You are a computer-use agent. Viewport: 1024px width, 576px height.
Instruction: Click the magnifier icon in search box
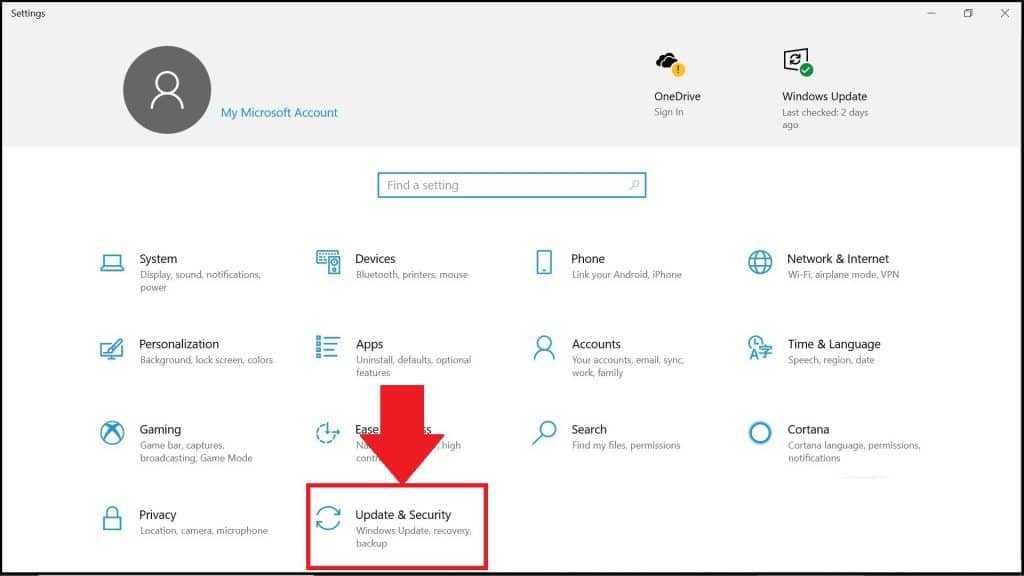[634, 185]
